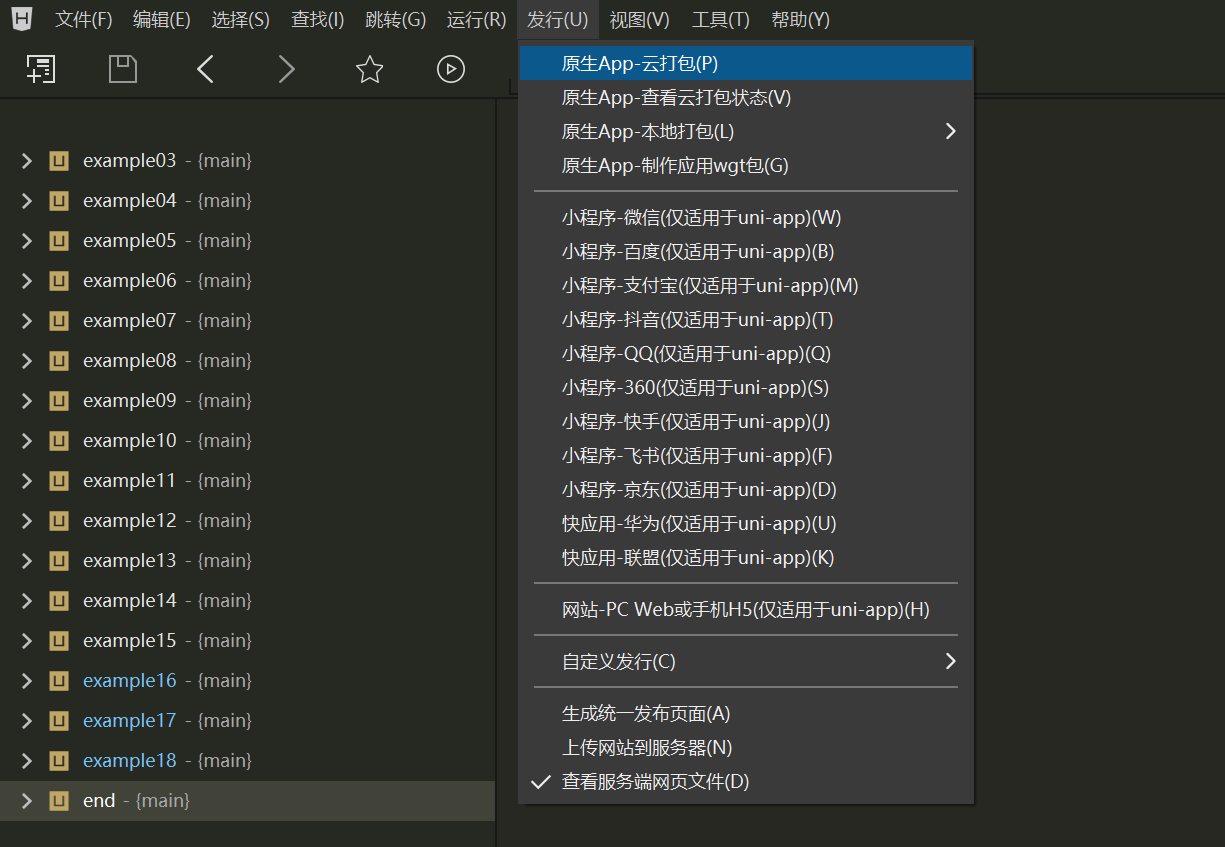Publish to 小程序-360 mini program
The height and width of the screenshot is (847, 1225).
click(746, 388)
